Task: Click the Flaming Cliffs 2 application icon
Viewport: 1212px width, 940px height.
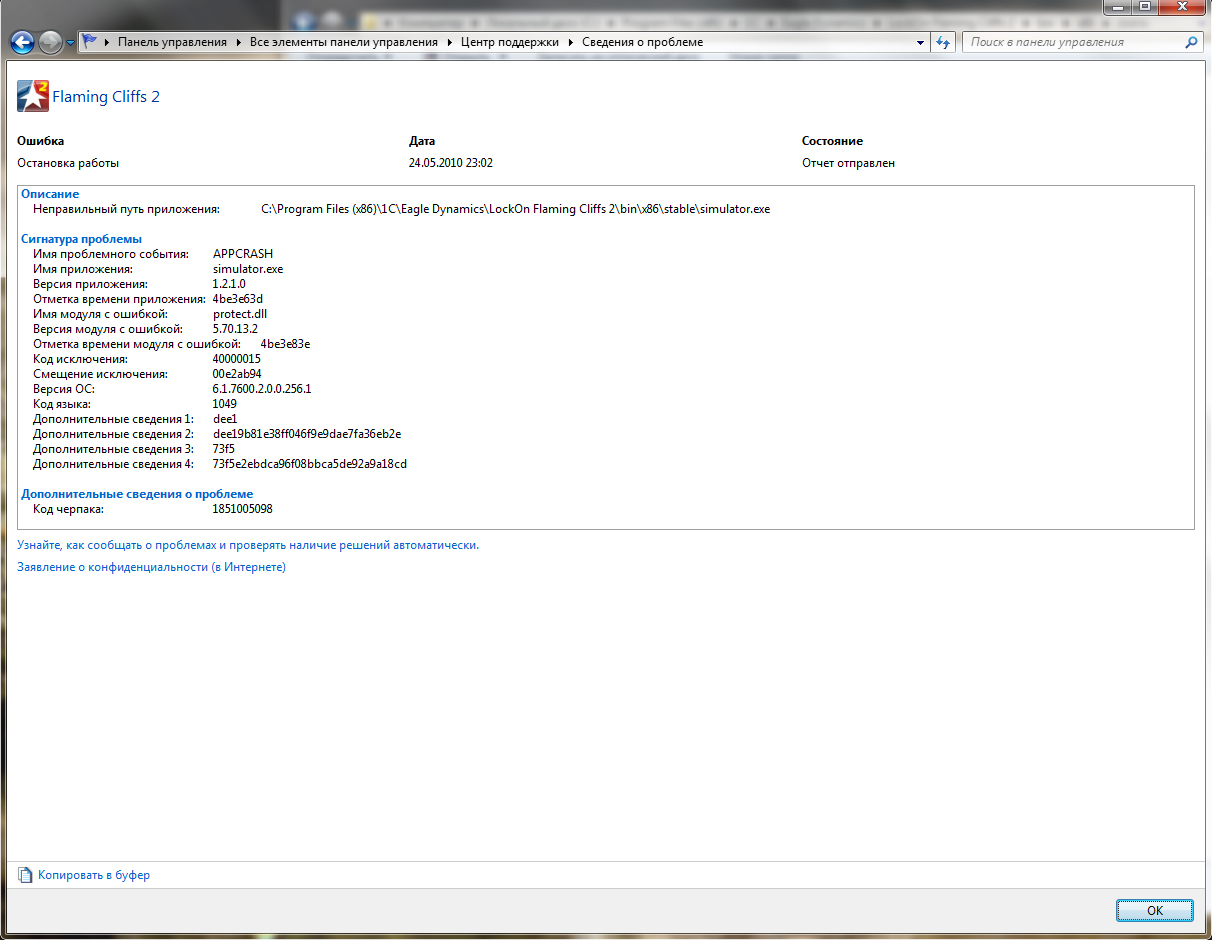Action: (x=33, y=96)
